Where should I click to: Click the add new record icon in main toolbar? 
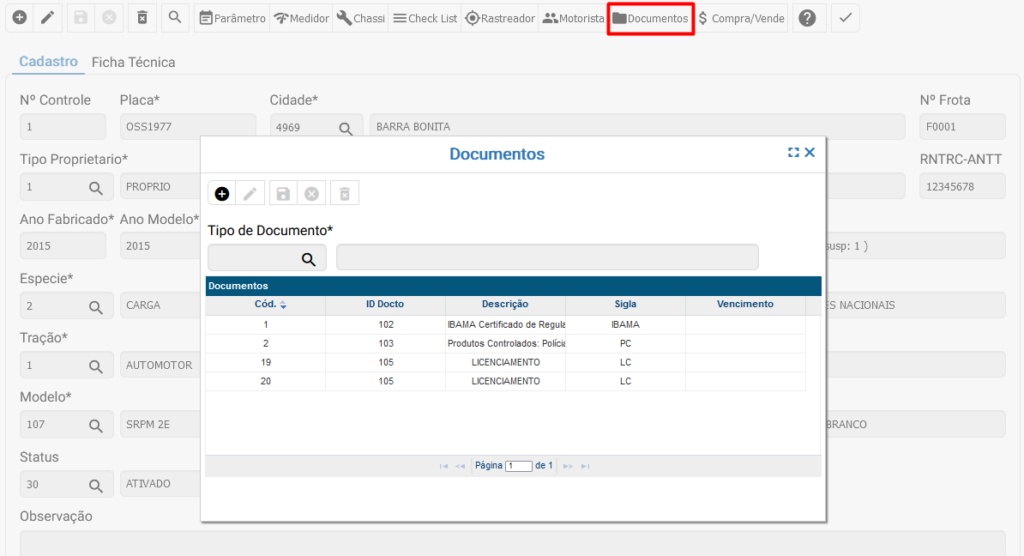[x=18, y=18]
